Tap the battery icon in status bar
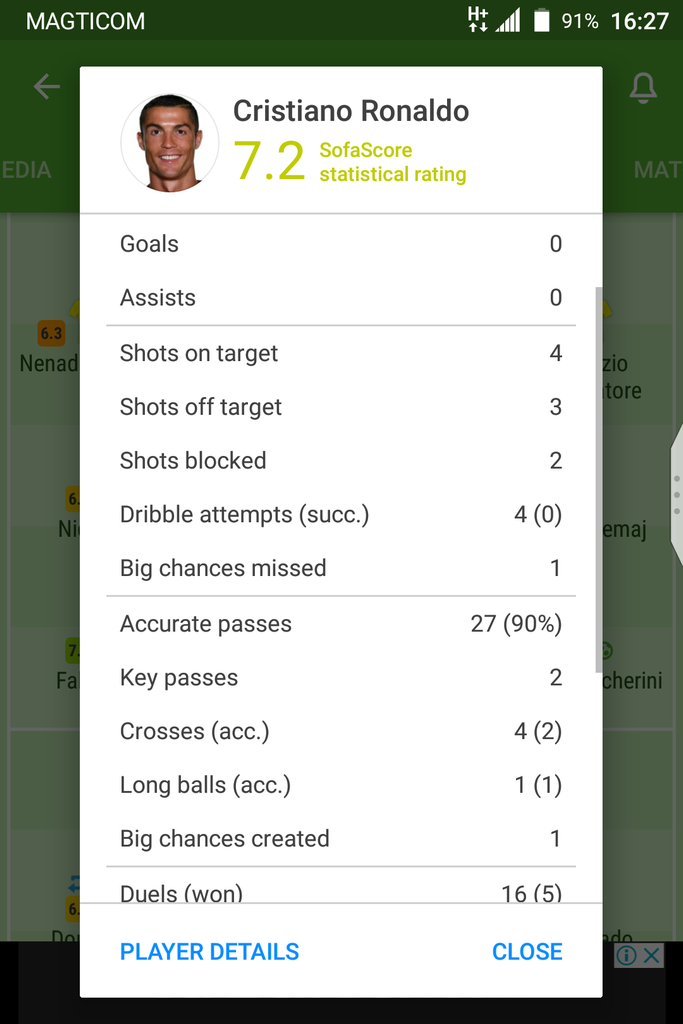This screenshot has height=1024, width=683. (x=541, y=20)
